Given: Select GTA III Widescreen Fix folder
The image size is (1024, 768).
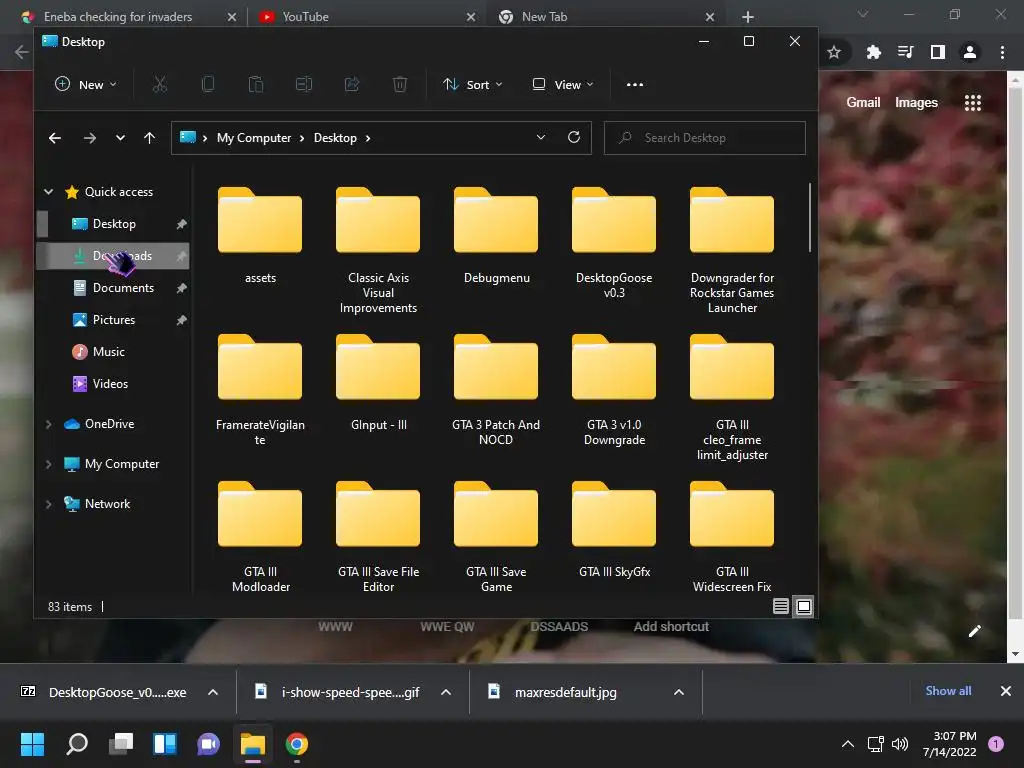Looking at the screenshot, I should 732,537.
